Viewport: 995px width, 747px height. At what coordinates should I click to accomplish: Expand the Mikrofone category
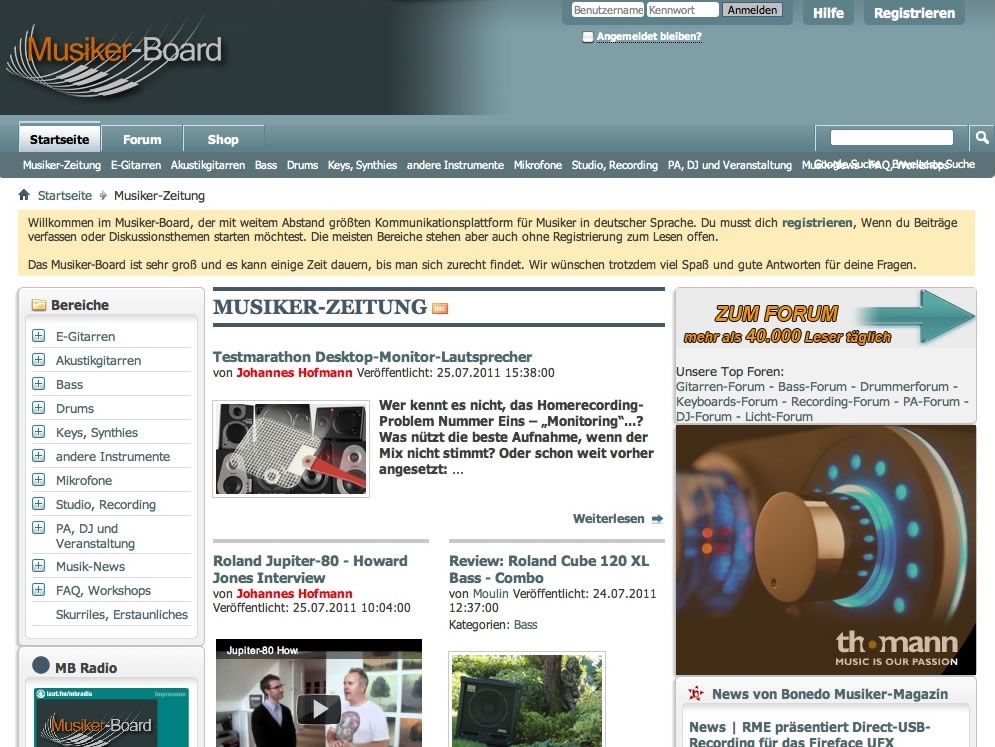pyautogui.click(x=38, y=480)
